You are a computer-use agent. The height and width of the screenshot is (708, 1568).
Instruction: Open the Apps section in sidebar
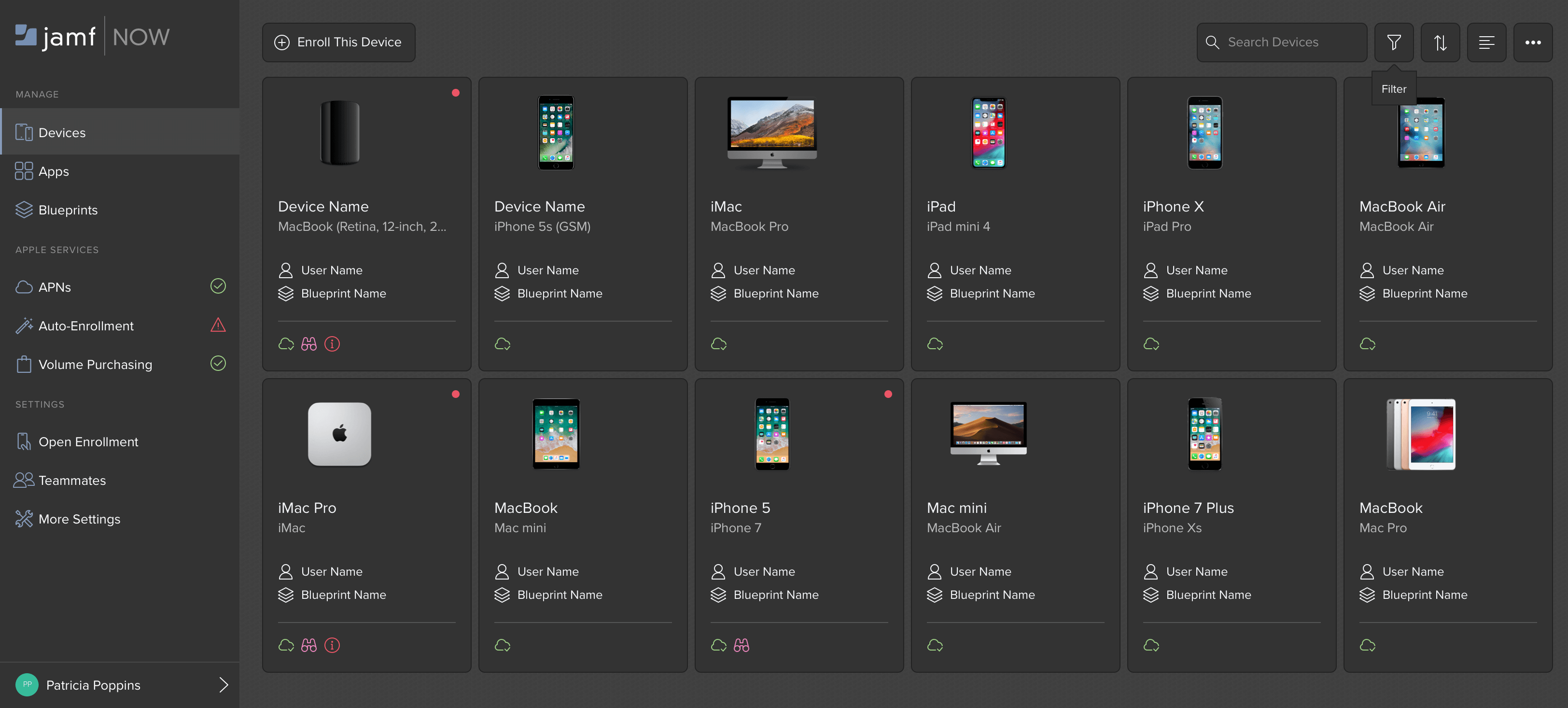tap(53, 171)
